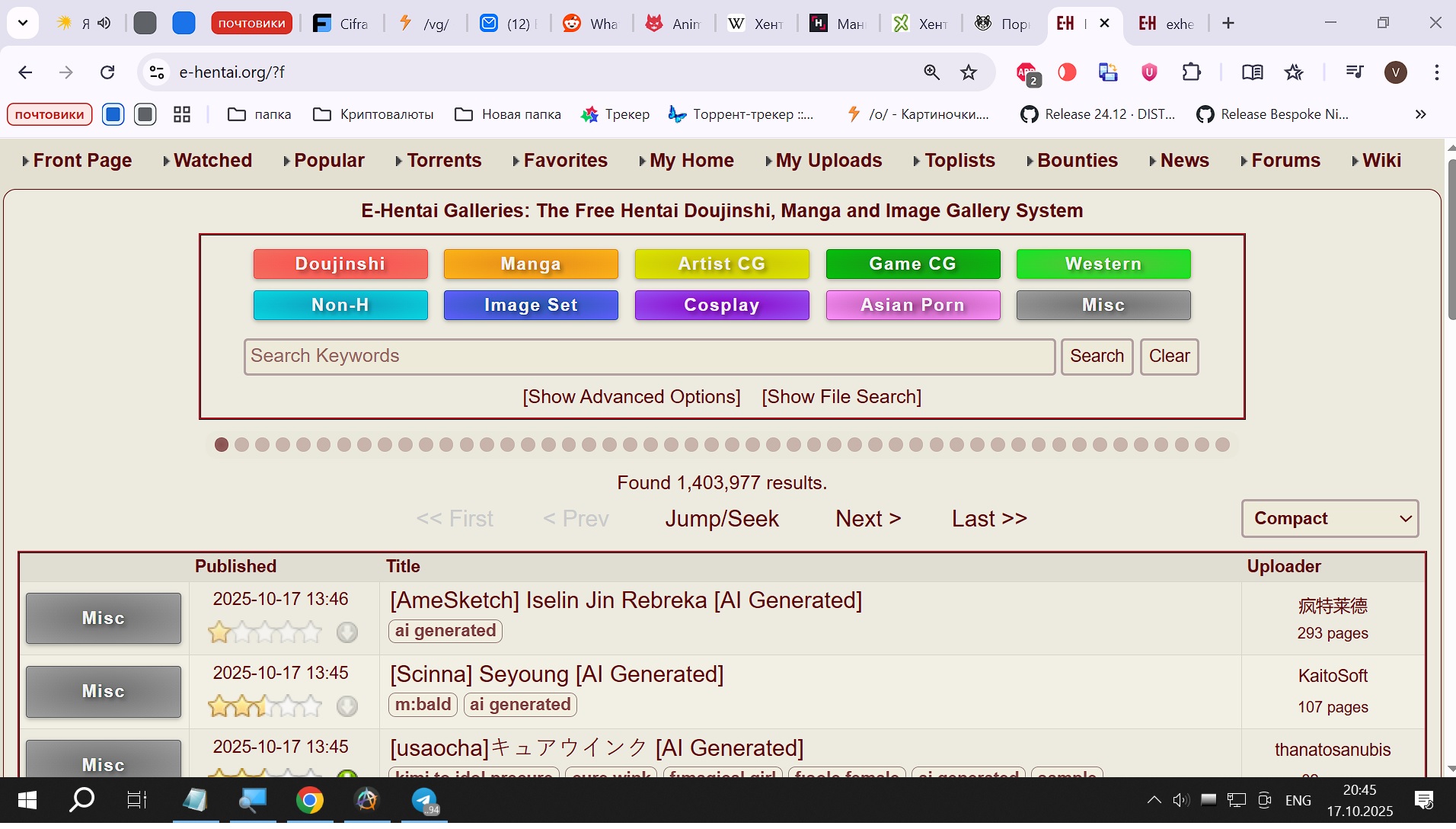This screenshot has width=1456, height=829.
Task: Switch to the /vg/ browser tab
Action: click(x=425, y=24)
